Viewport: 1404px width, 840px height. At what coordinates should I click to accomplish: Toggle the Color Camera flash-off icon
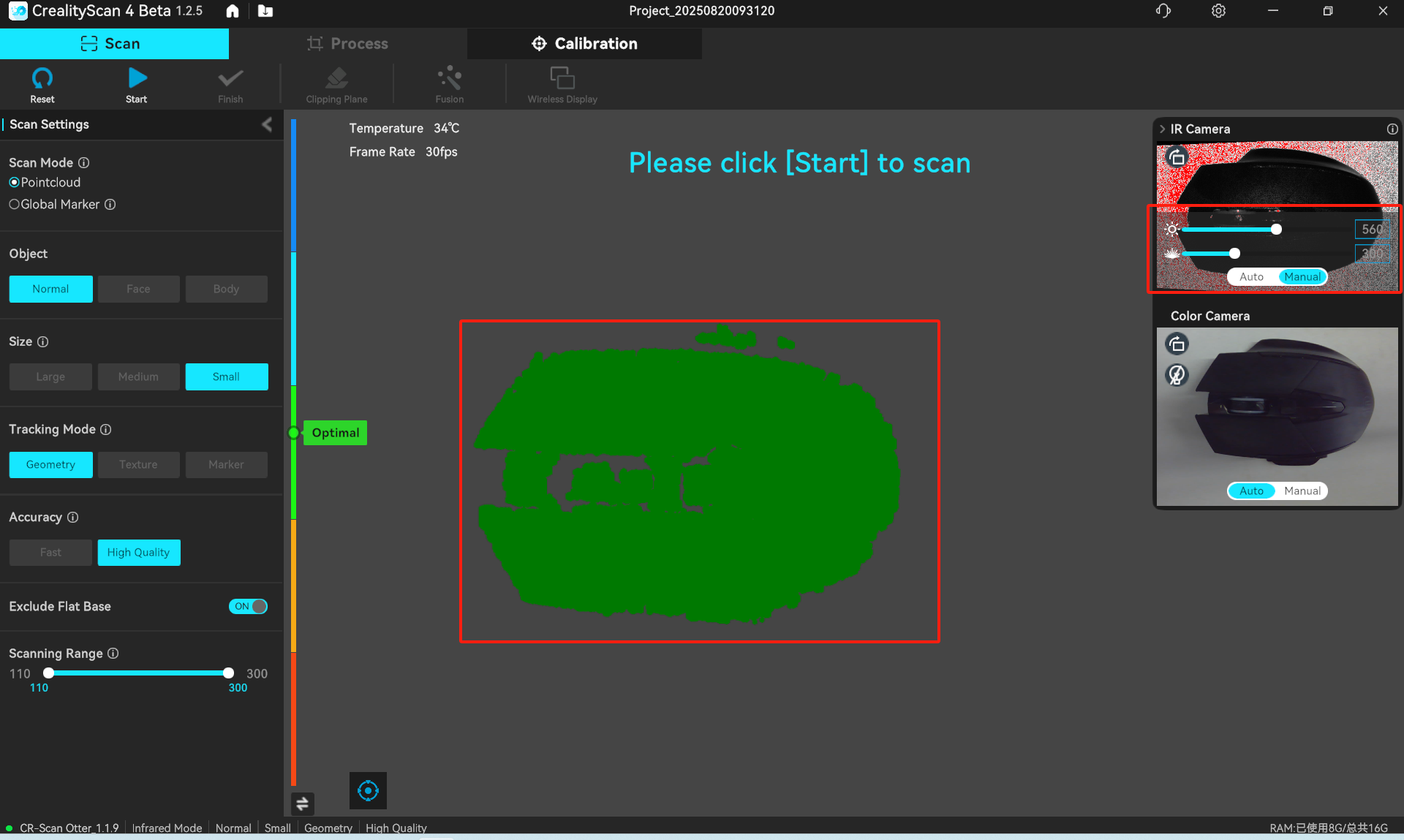click(1177, 375)
